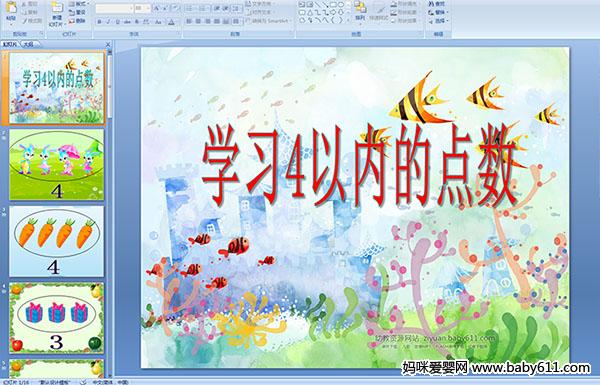Viewport: 600px width, 385px height.
Task: Click the Shape Effects button
Action: tap(406, 21)
